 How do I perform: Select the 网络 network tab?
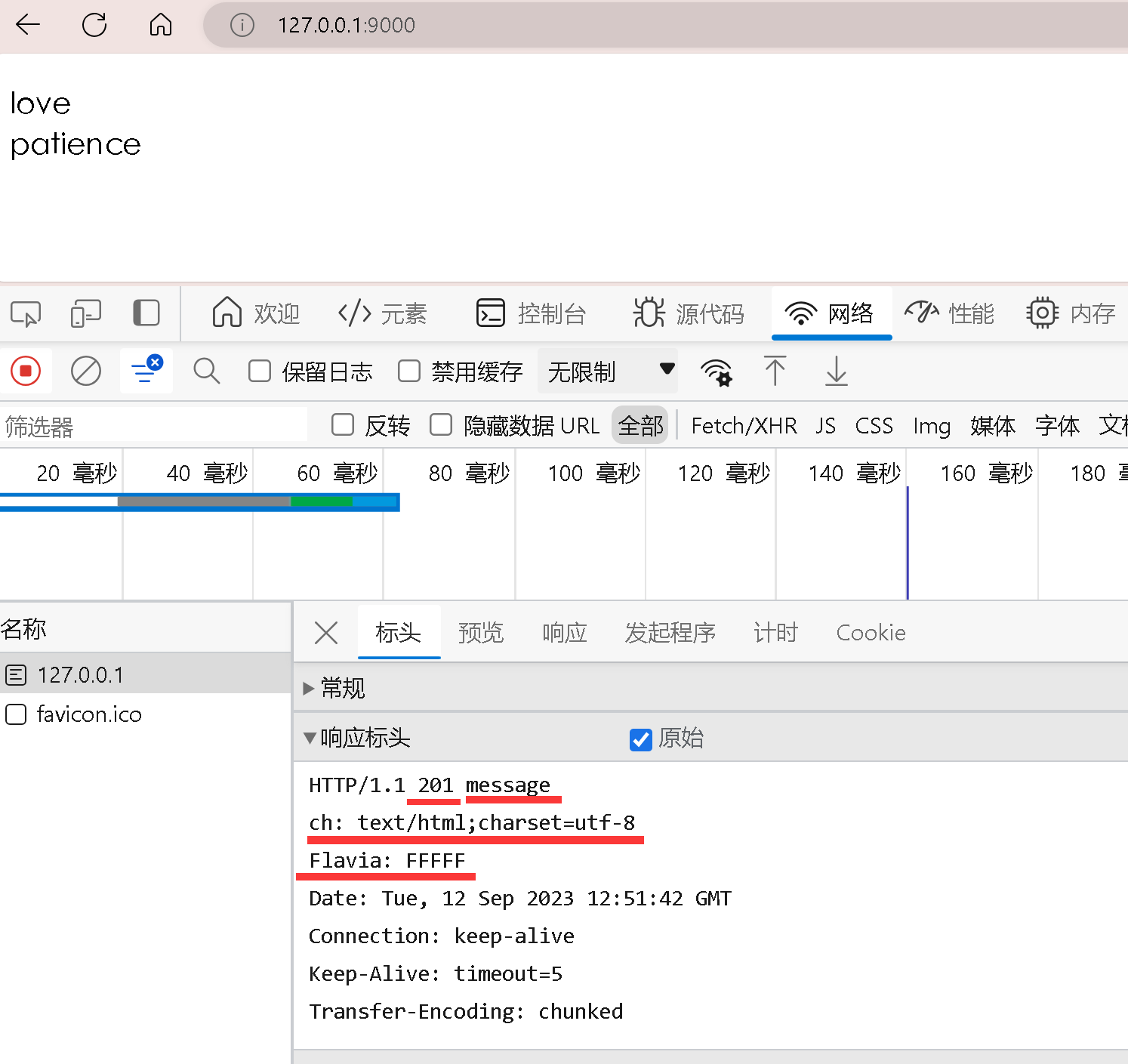coord(830,313)
